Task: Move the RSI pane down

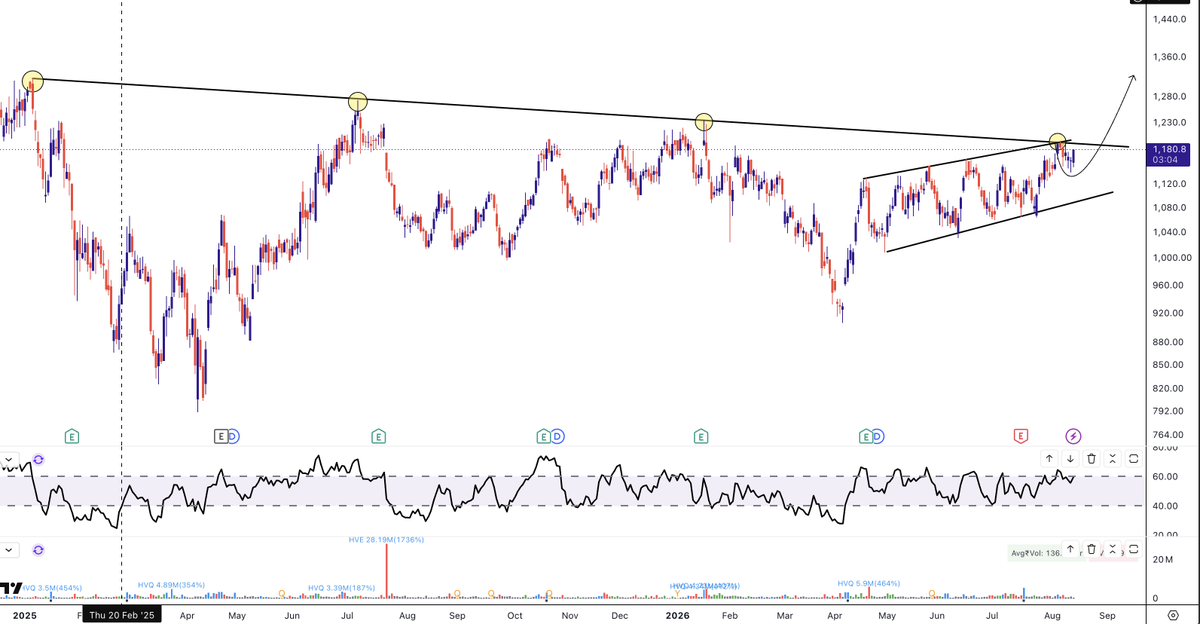Action: click(x=1070, y=458)
